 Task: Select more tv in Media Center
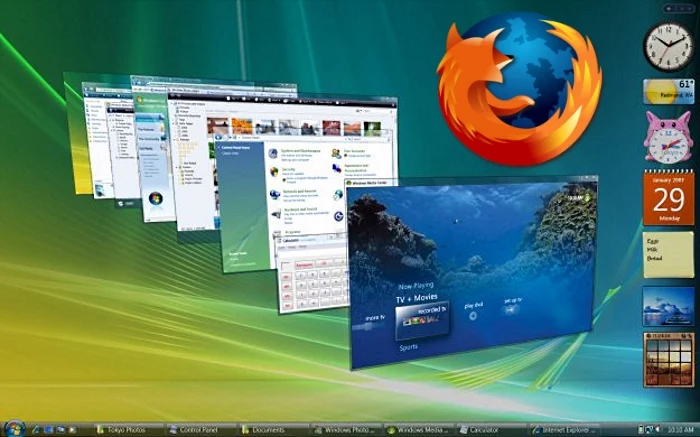pyautogui.click(x=374, y=318)
